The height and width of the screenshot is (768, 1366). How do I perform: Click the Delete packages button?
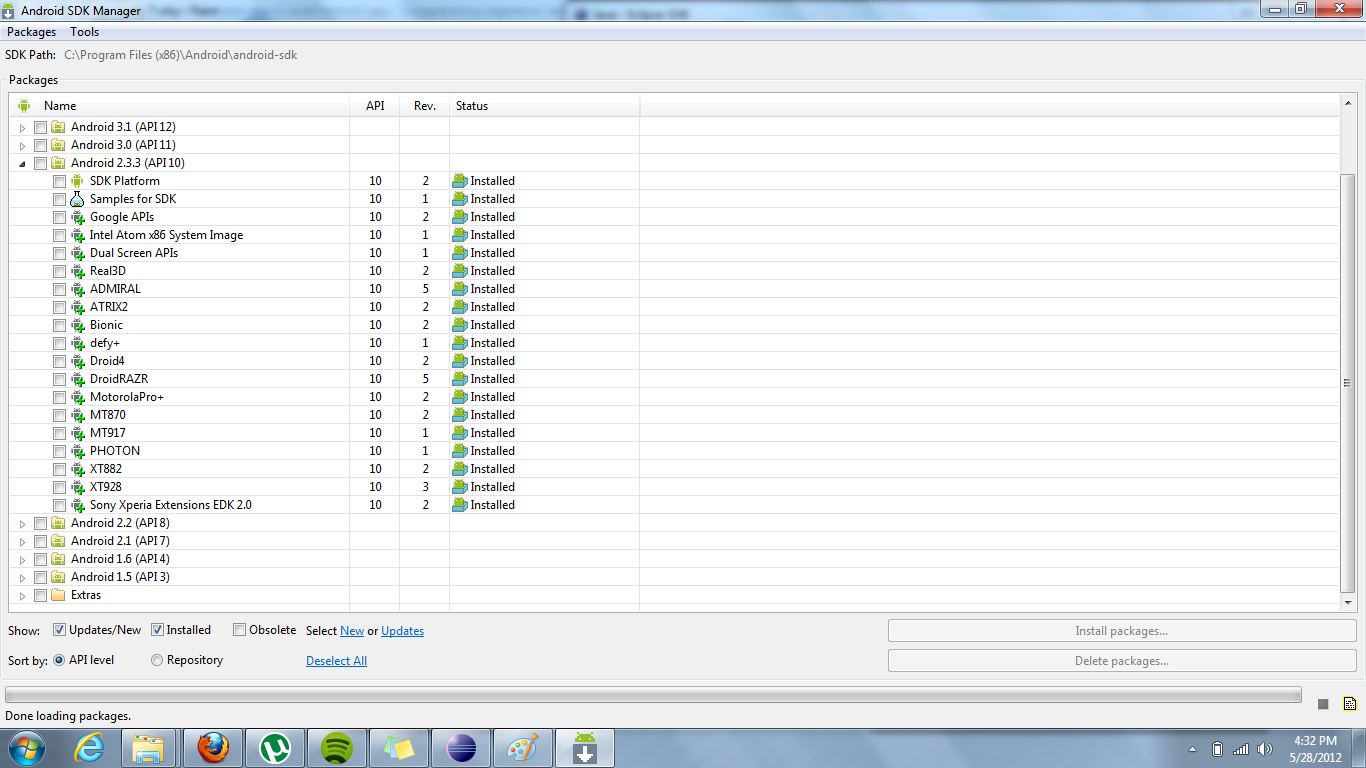(1122, 661)
